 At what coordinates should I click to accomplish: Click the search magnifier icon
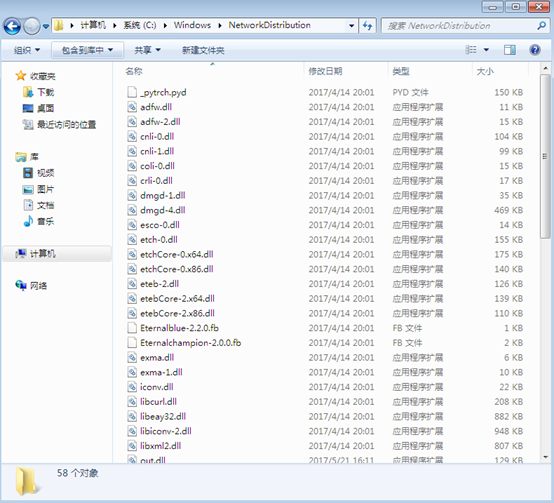(x=541, y=25)
